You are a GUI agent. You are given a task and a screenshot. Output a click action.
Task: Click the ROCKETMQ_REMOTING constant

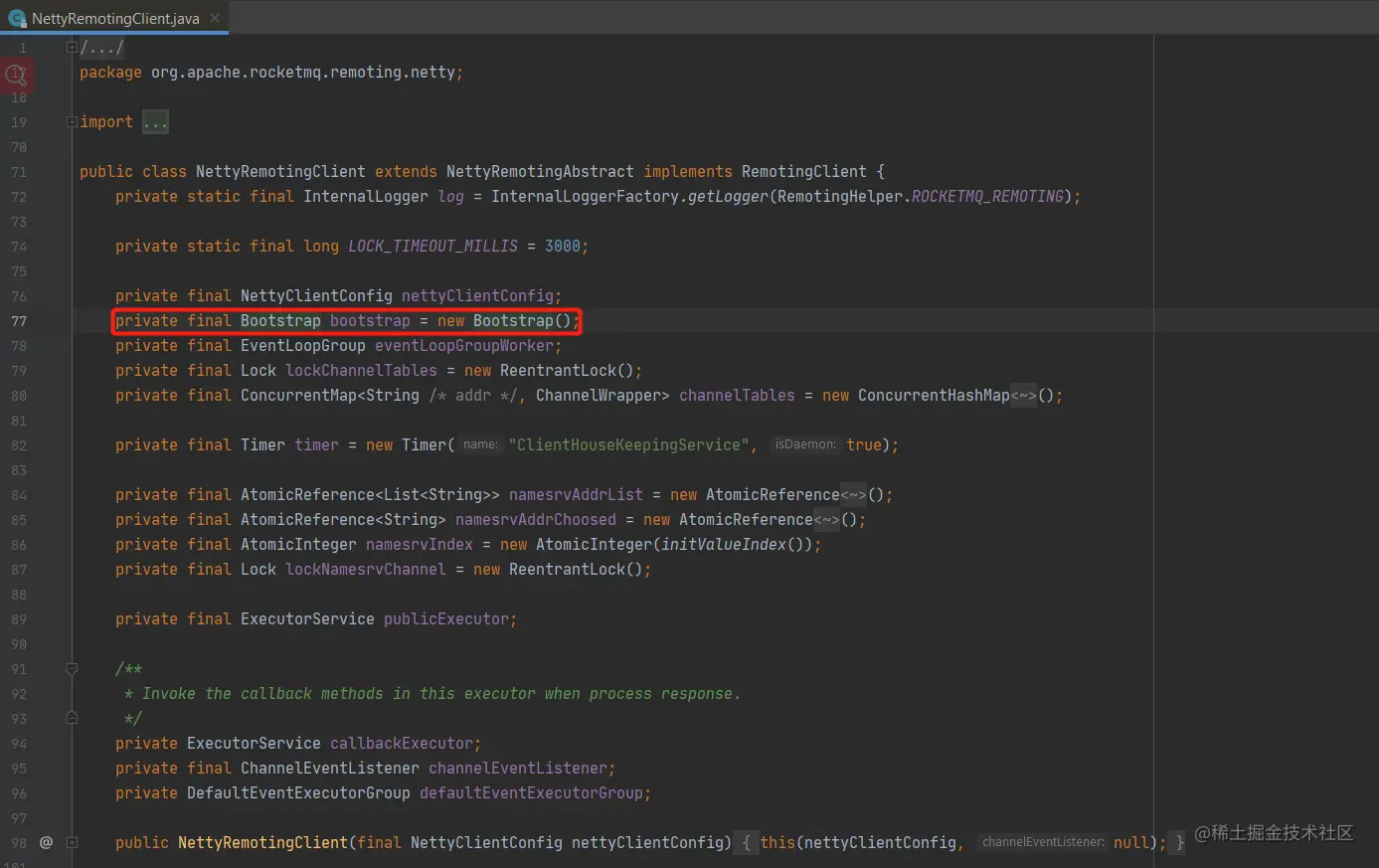tap(987, 197)
